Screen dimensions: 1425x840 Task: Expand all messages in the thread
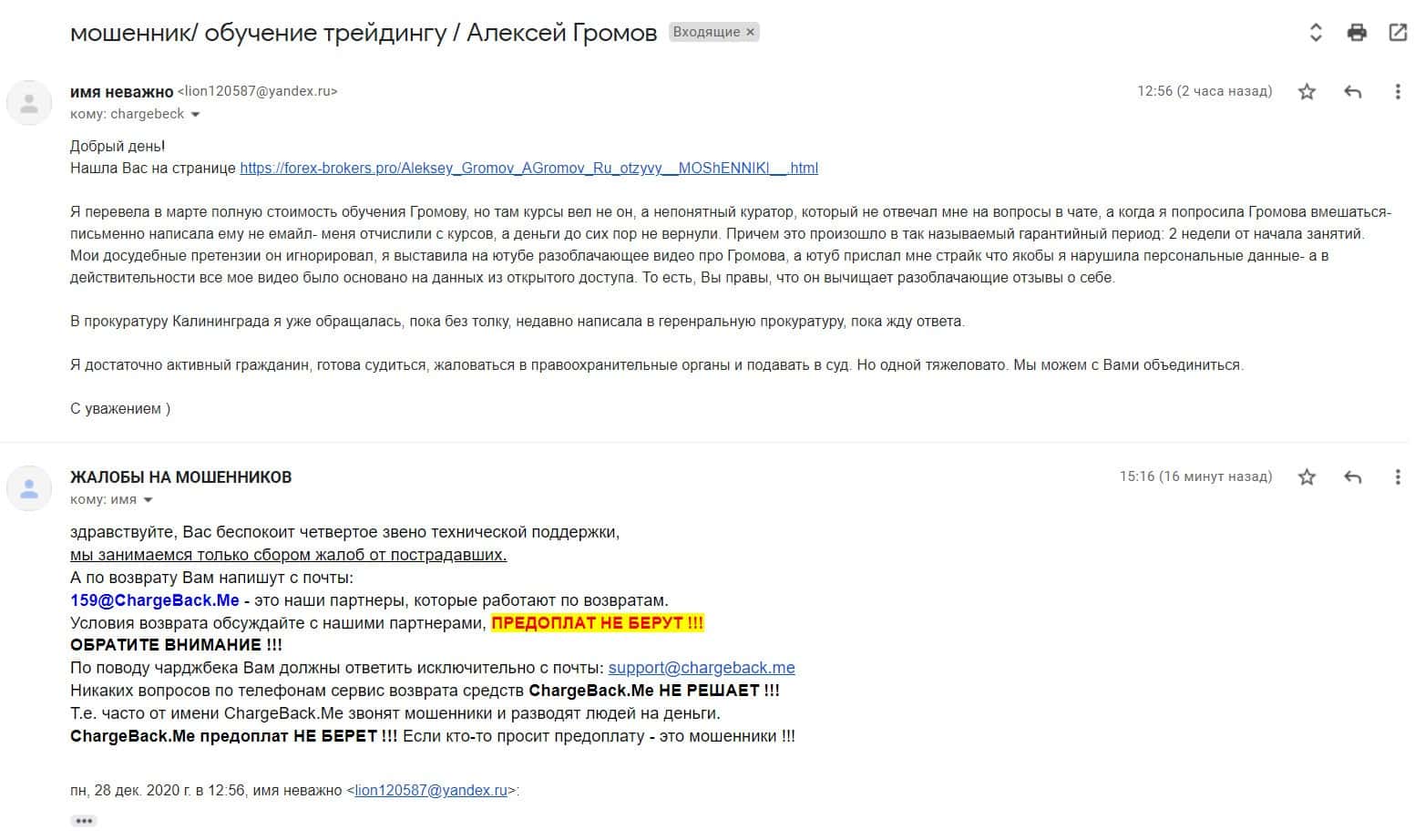1316,33
